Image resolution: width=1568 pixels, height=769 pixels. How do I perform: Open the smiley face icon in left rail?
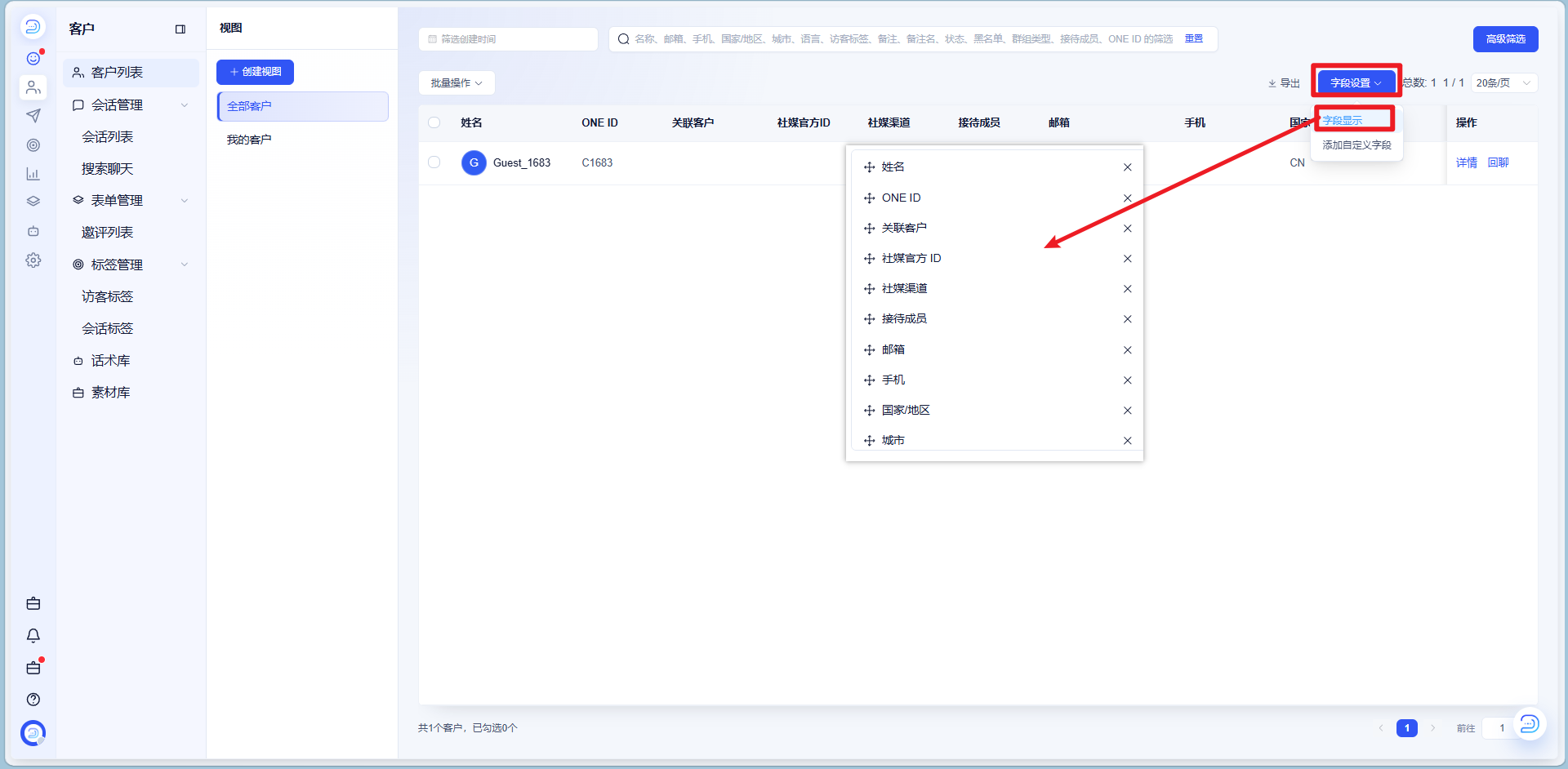pyautogui.click(x=33, y=58)
